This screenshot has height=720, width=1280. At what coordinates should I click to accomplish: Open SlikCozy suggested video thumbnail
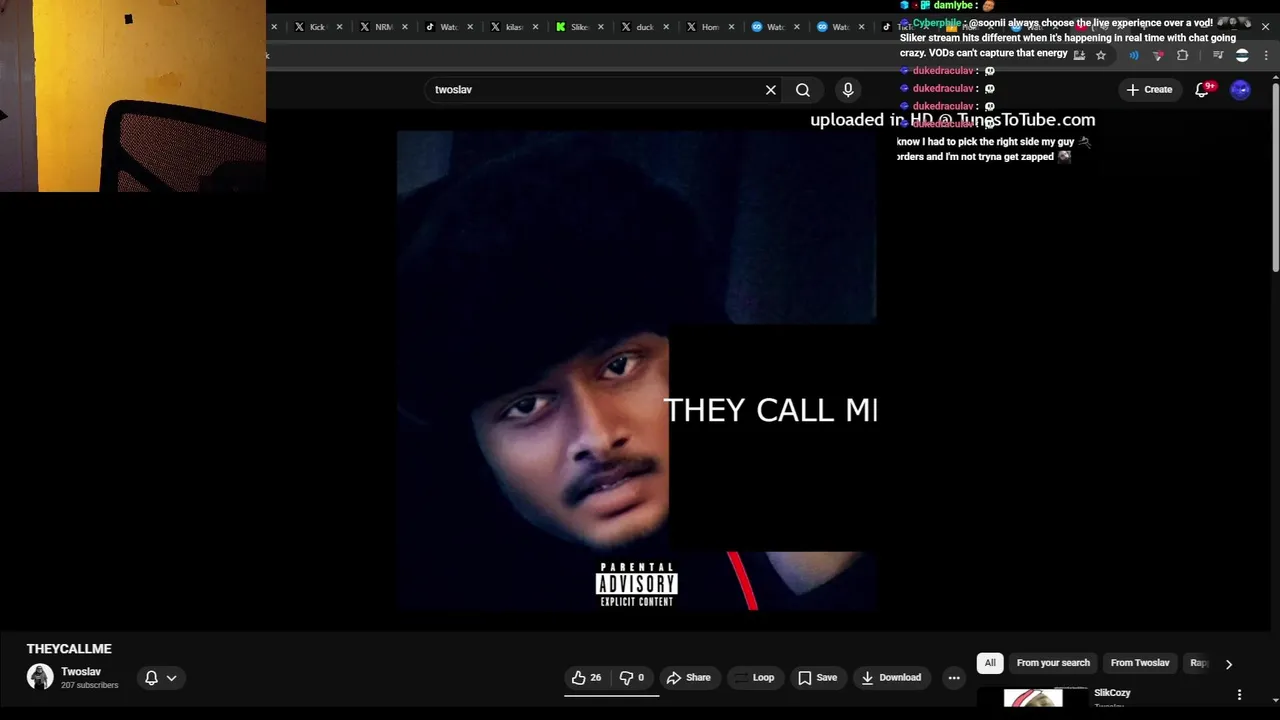click(x=1033, y=697)
